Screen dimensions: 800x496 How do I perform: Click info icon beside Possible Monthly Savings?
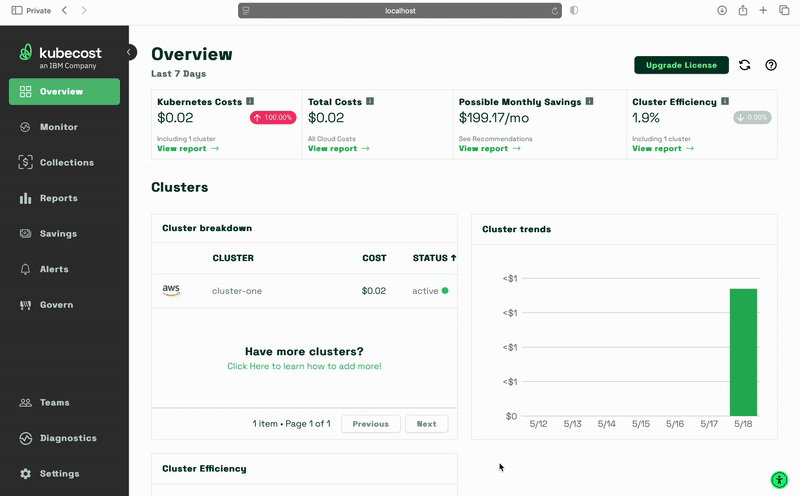coord(589,101)
